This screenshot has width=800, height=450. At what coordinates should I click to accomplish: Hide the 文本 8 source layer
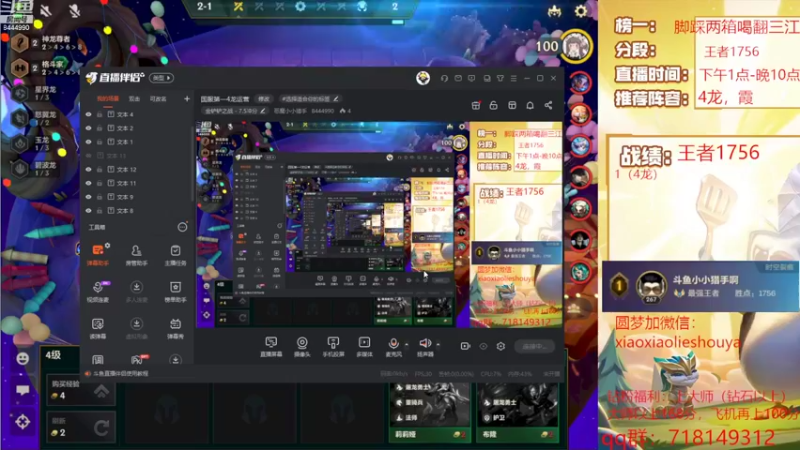pos(88,211)
